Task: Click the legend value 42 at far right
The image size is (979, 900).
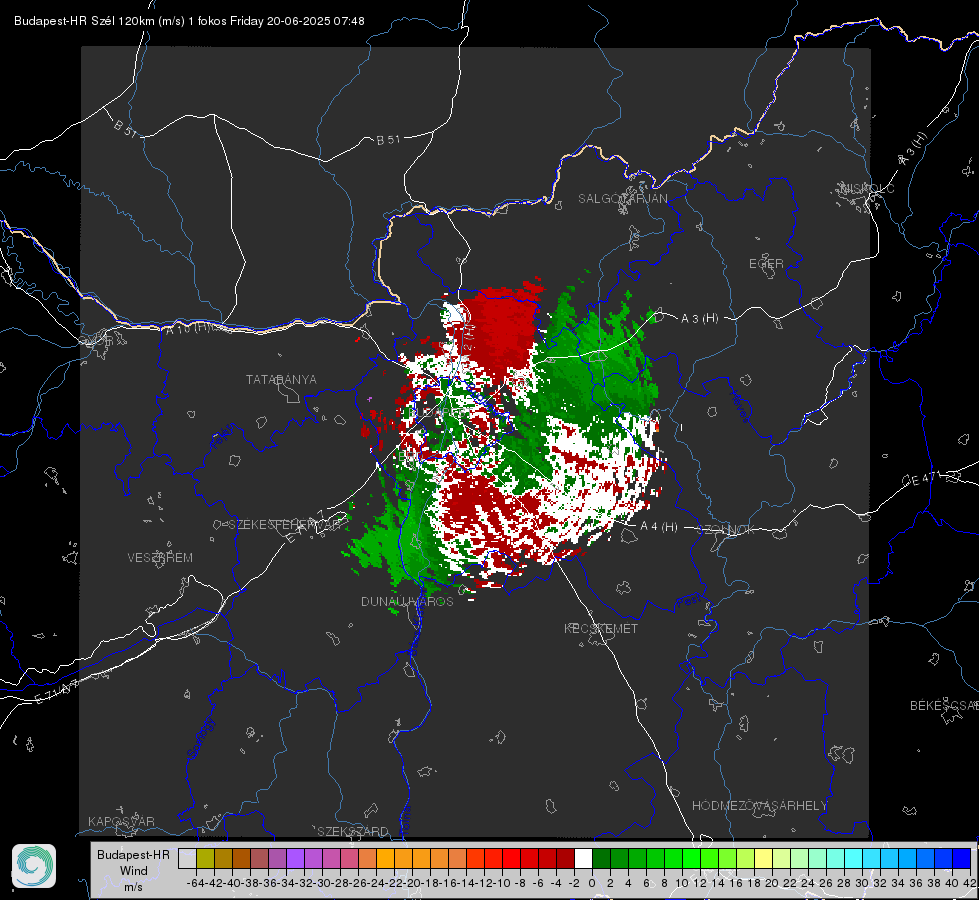Action: pos(969,883)
